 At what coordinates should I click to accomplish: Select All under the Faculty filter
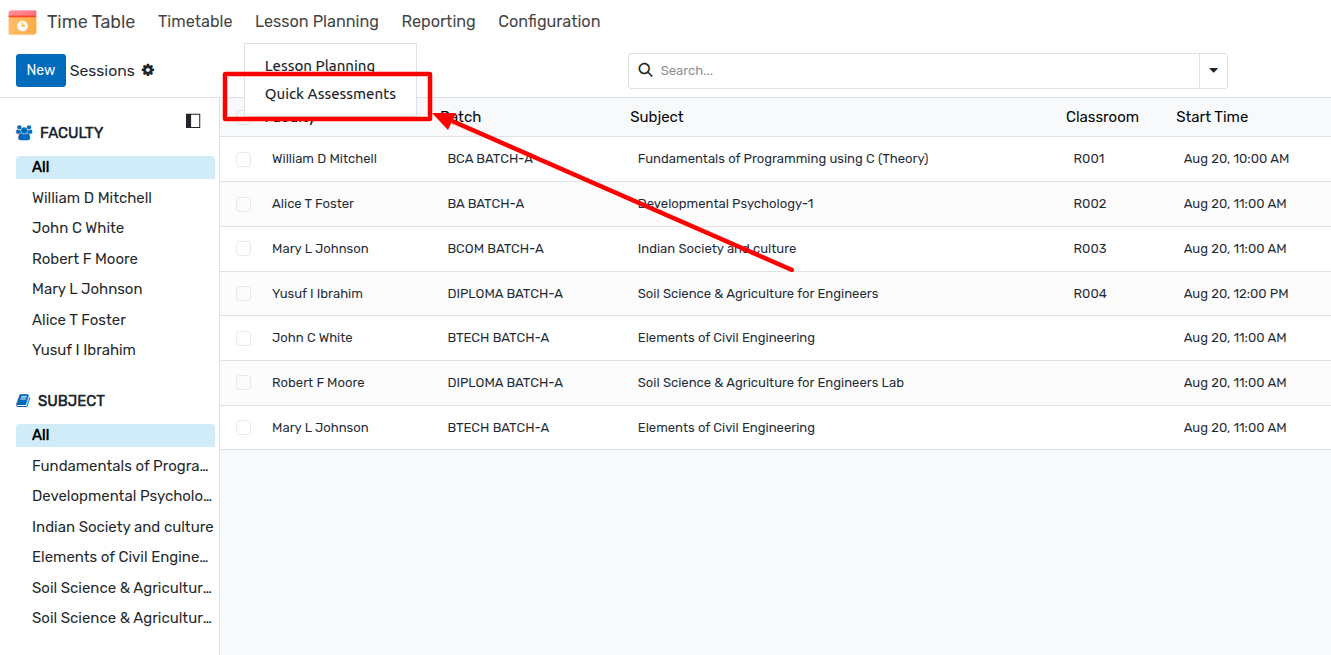point(115,167)
